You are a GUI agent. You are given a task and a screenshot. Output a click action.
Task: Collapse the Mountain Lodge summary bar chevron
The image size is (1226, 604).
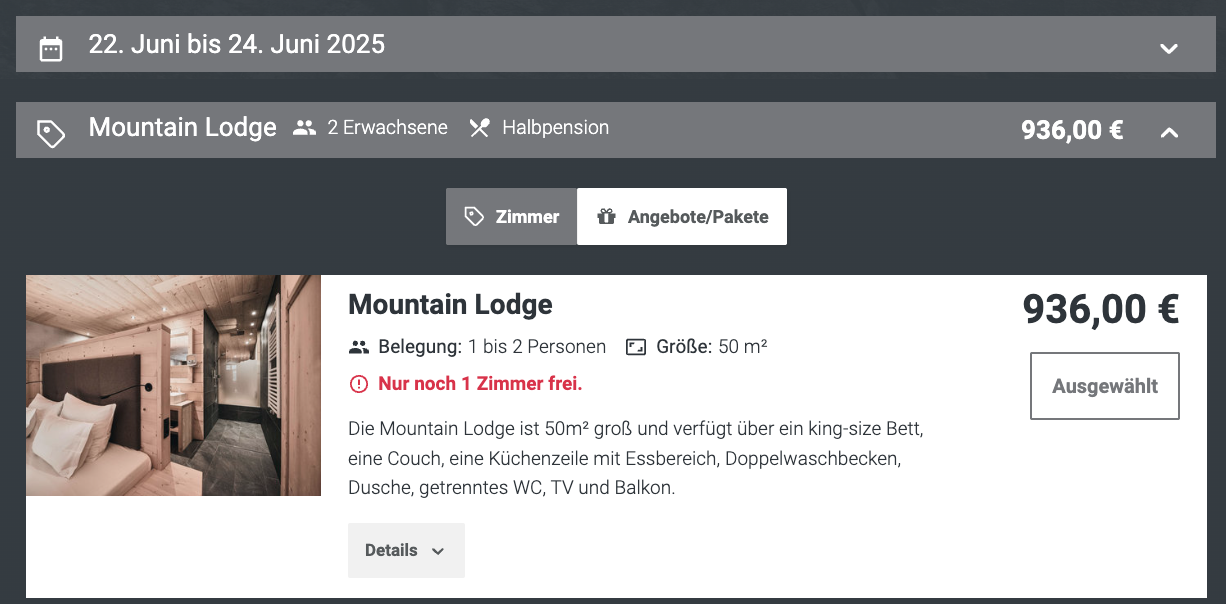[x=1169, y=131]
